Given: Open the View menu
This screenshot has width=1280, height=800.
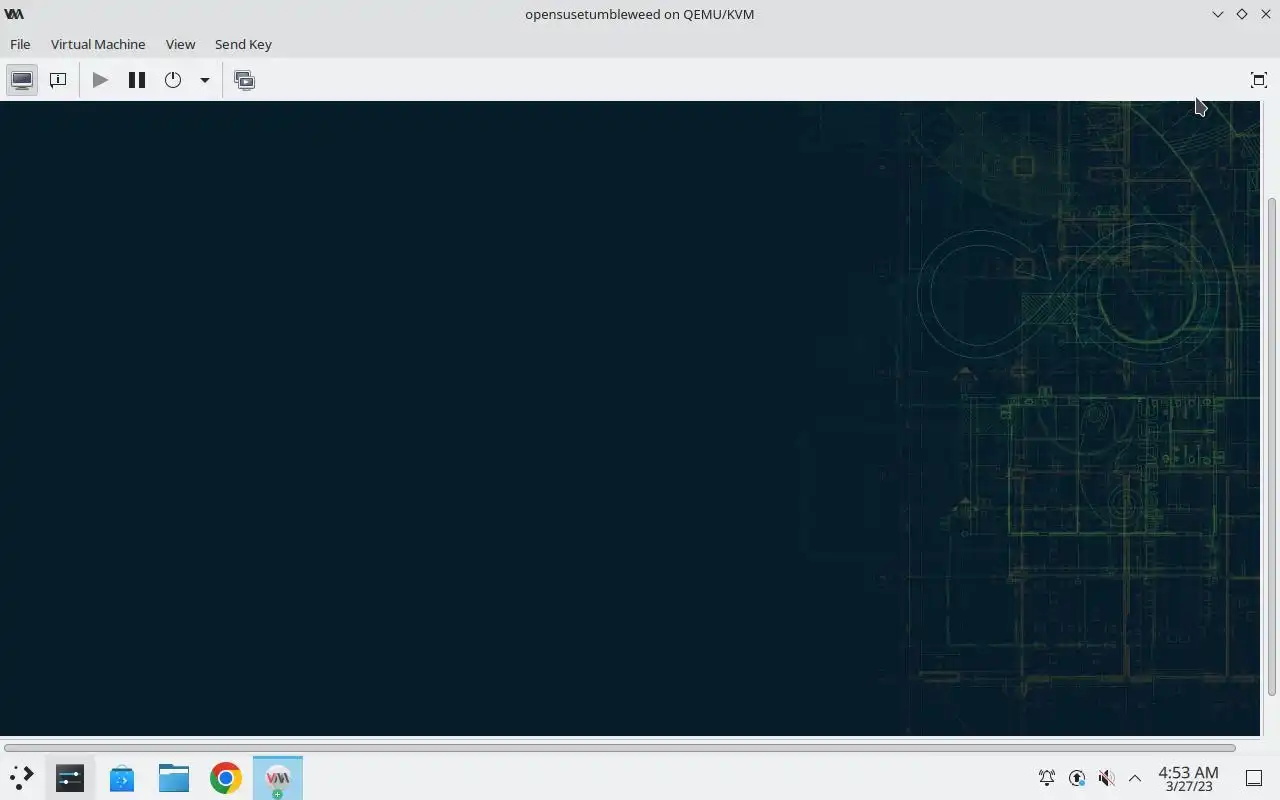Looking at the screenshot, I should (x=180, y=44).
